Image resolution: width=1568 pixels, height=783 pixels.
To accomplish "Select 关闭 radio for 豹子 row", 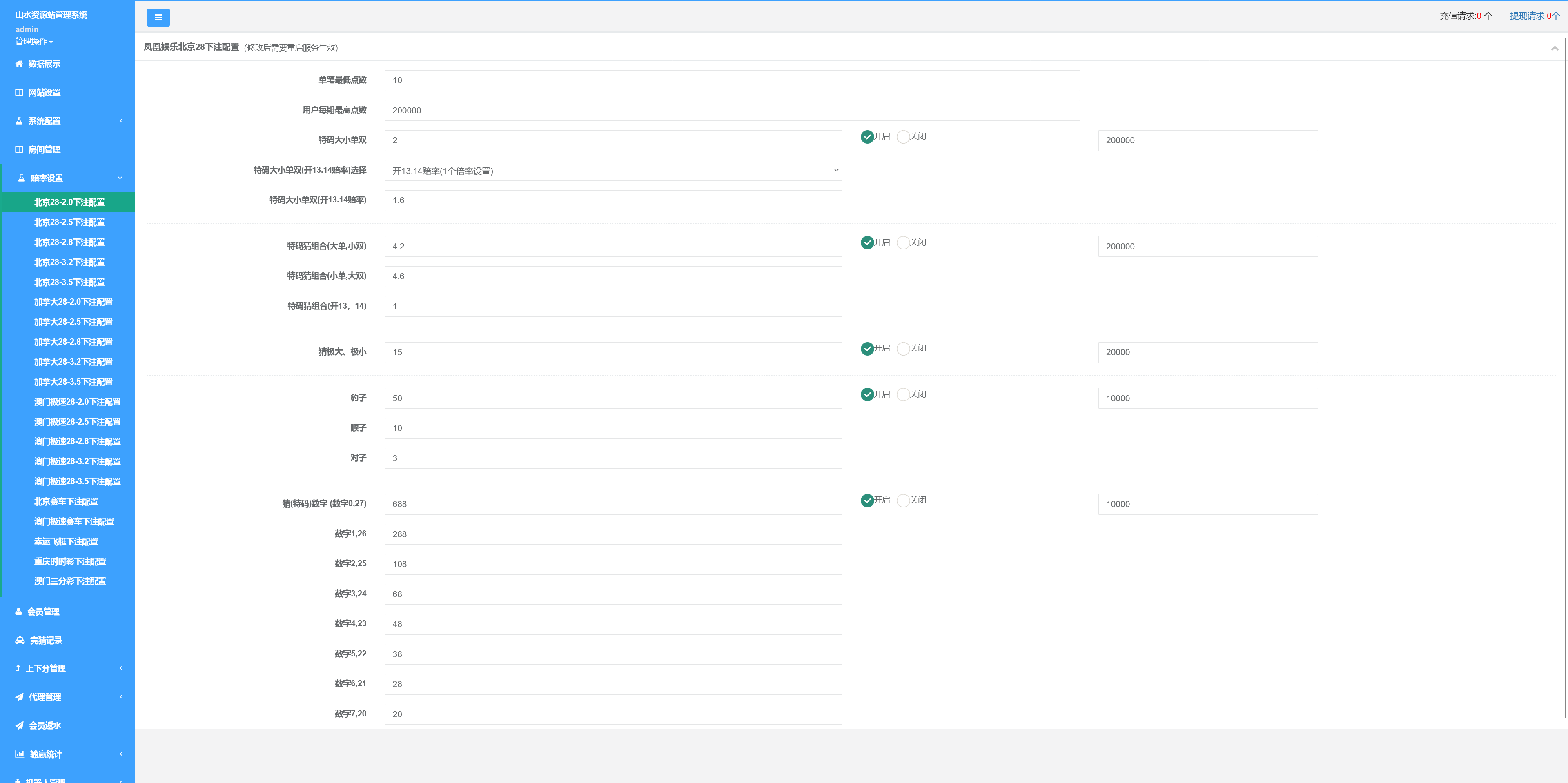I will [x=903, y=395].
